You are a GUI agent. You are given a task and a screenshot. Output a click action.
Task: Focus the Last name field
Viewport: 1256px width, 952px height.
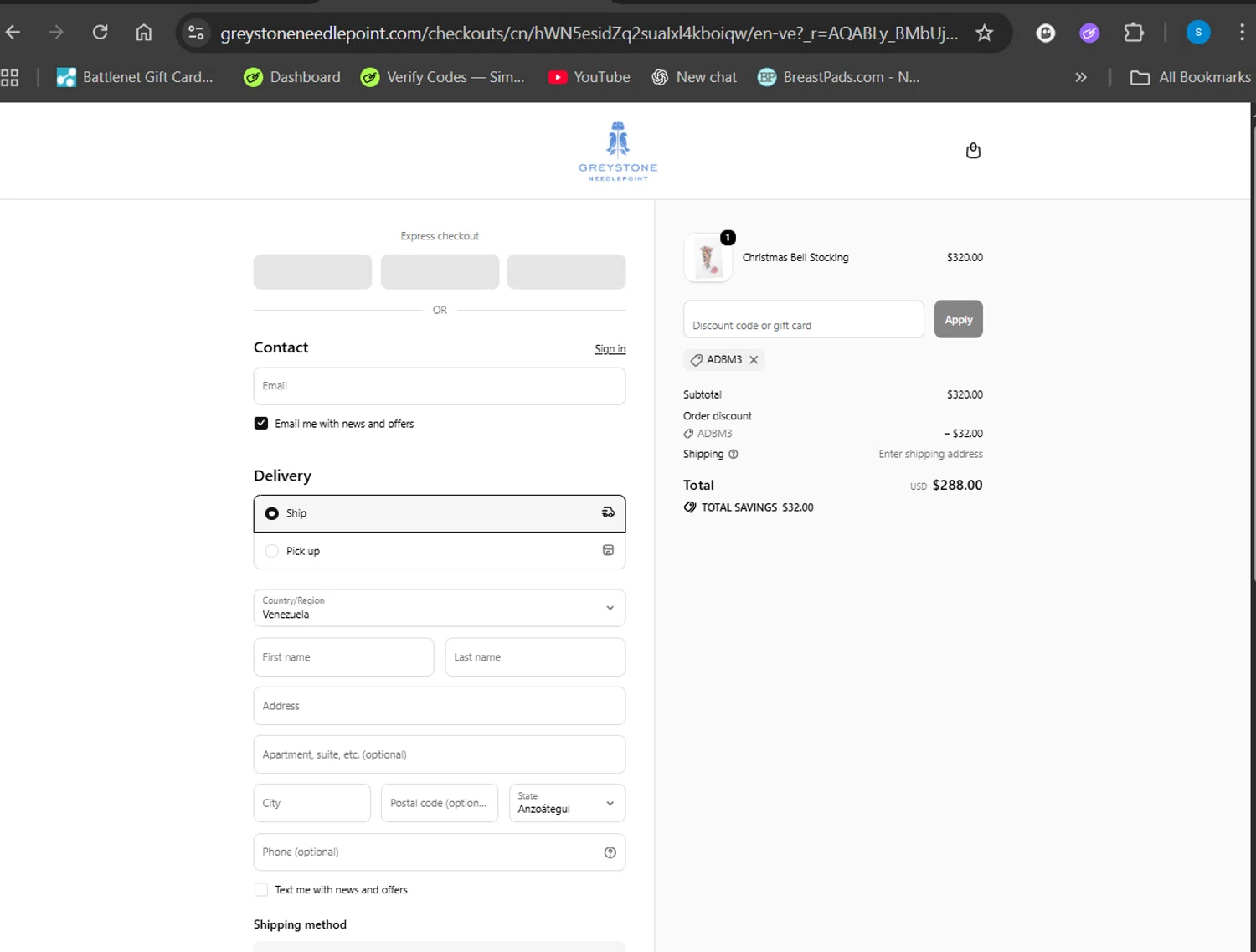(535, 657)
